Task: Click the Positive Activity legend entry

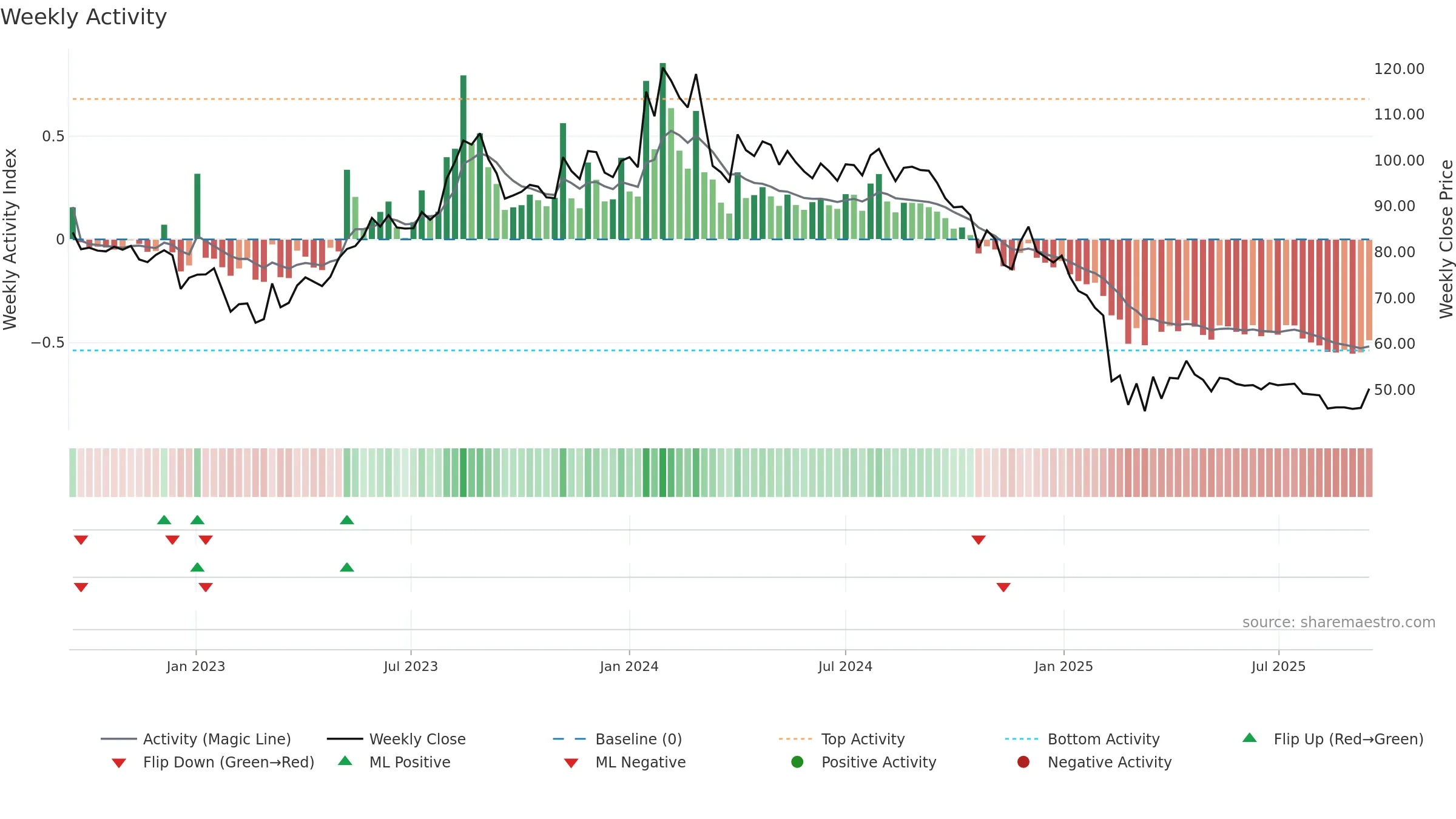Action: tap(864, 762)
